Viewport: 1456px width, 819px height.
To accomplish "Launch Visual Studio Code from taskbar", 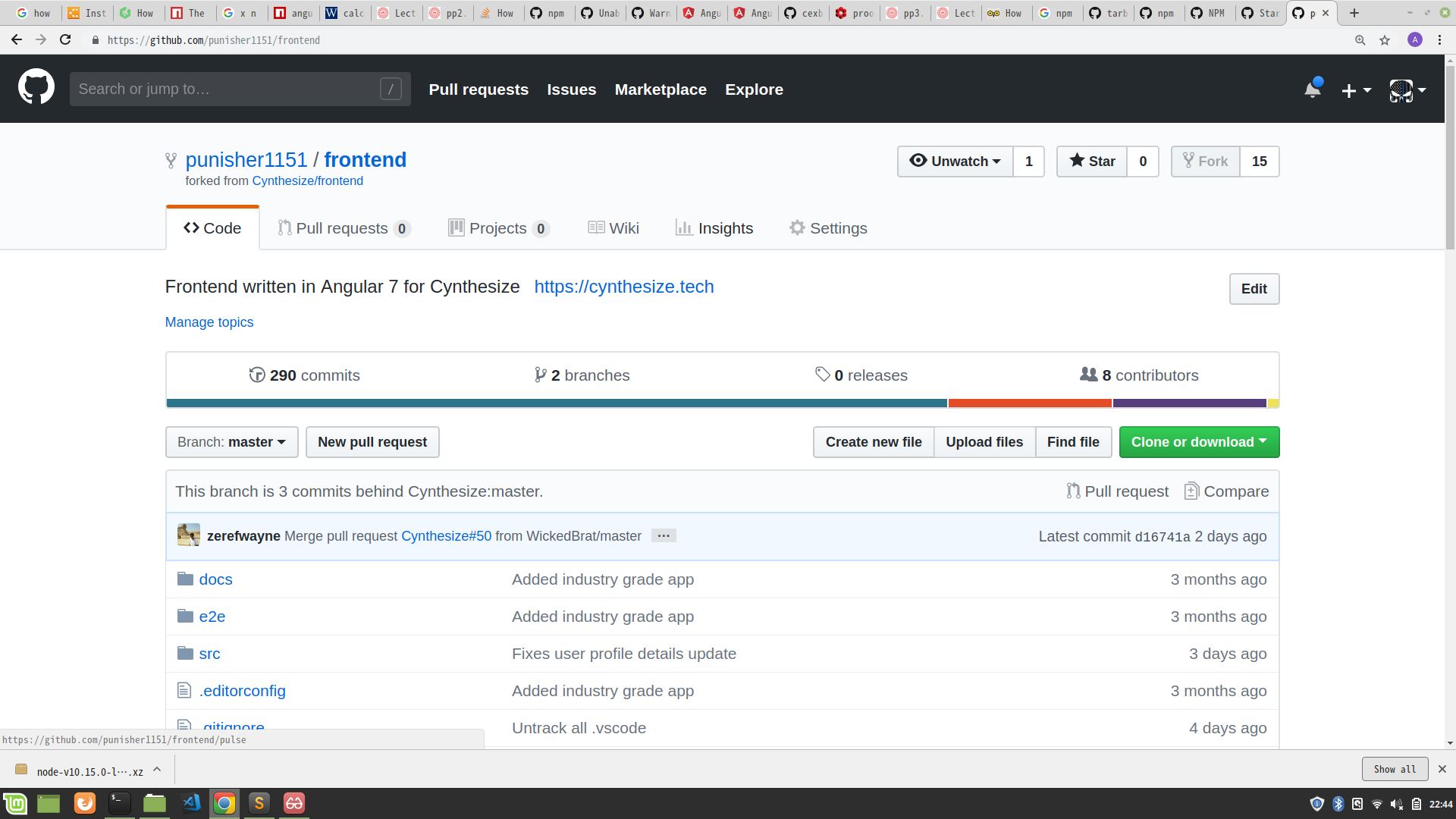I will click(191, 803).
